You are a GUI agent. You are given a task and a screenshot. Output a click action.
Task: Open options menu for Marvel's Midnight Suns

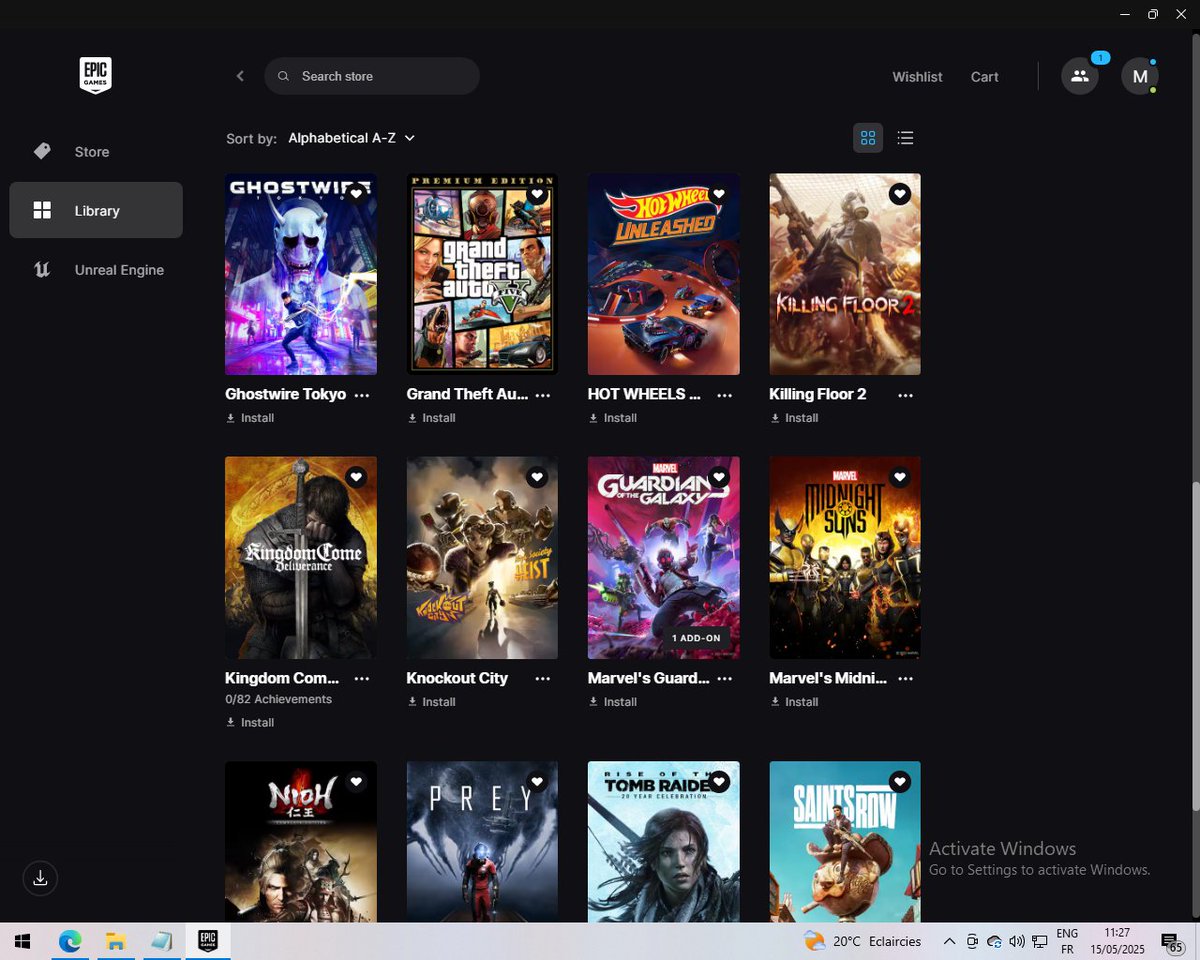(x=905, y=679)
